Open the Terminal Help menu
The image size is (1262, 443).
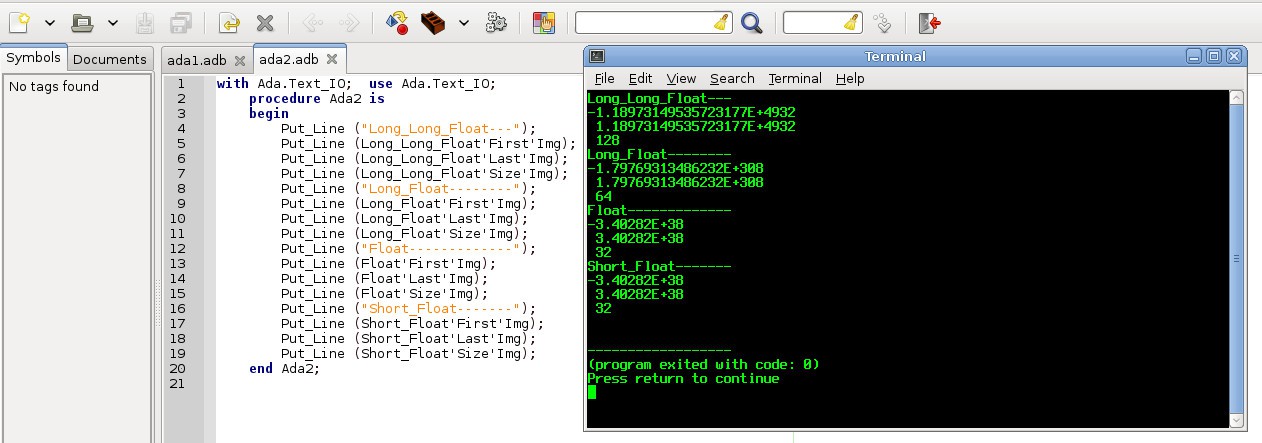850,78
